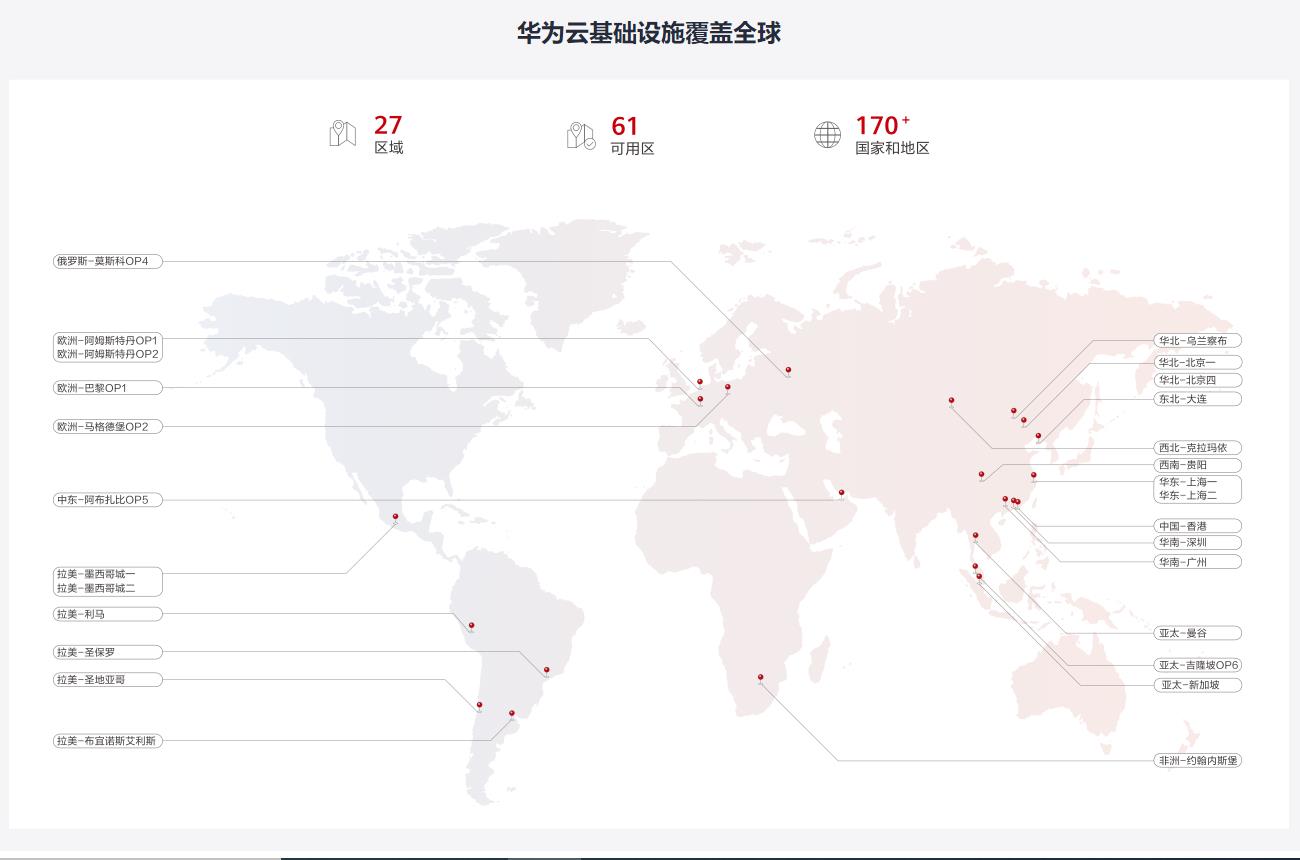This screenshot has width=1300, height=860.
Task: Click the Moscow map pin in Russia
Action: (788, 371)
